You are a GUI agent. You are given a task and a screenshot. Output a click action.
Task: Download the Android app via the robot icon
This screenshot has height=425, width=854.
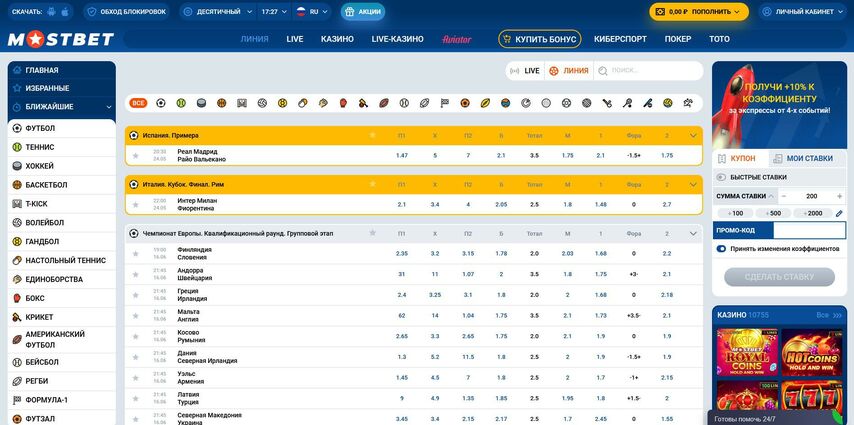click(x=52, y=11)
